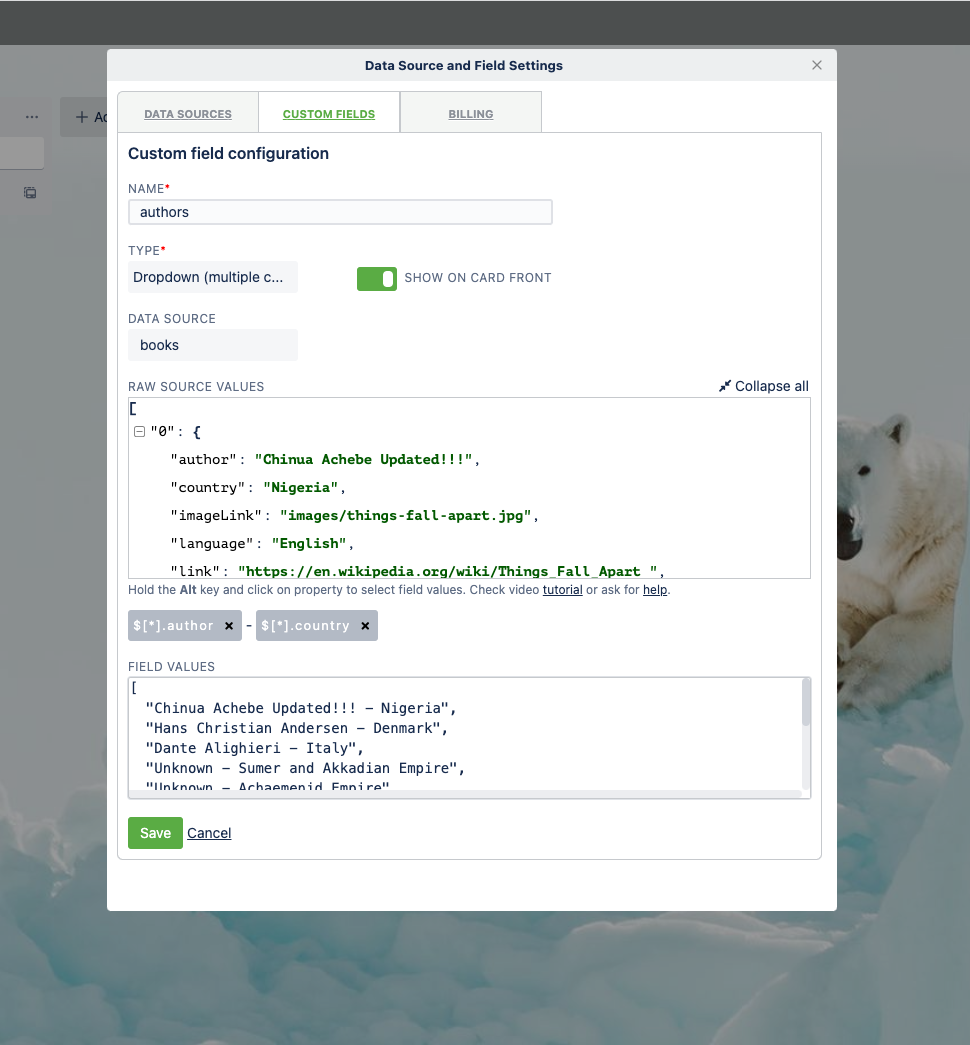Screen dimensions: 970x1045
Task: Open the video tutorial link
Action: 562,589
